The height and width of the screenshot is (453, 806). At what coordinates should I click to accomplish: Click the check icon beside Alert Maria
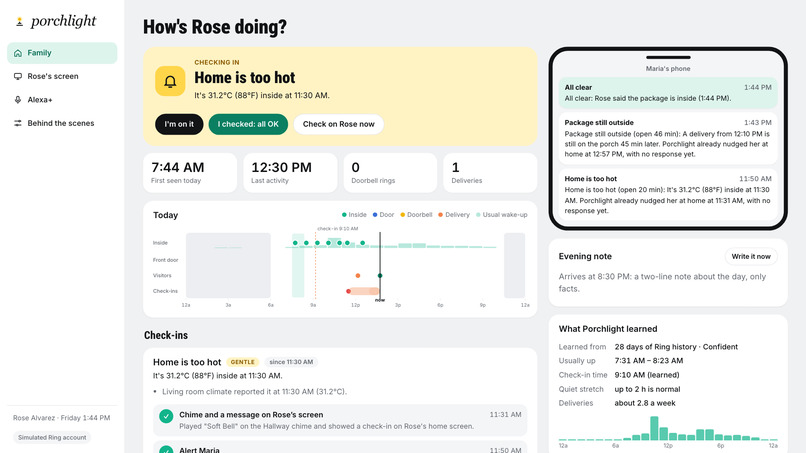[166, 449]
